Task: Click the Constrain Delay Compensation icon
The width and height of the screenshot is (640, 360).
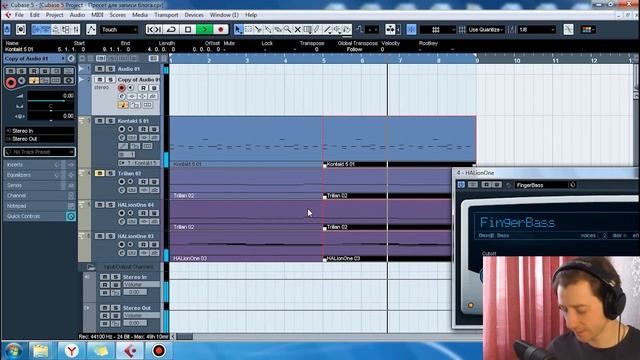Action: [x=21, y=29]
